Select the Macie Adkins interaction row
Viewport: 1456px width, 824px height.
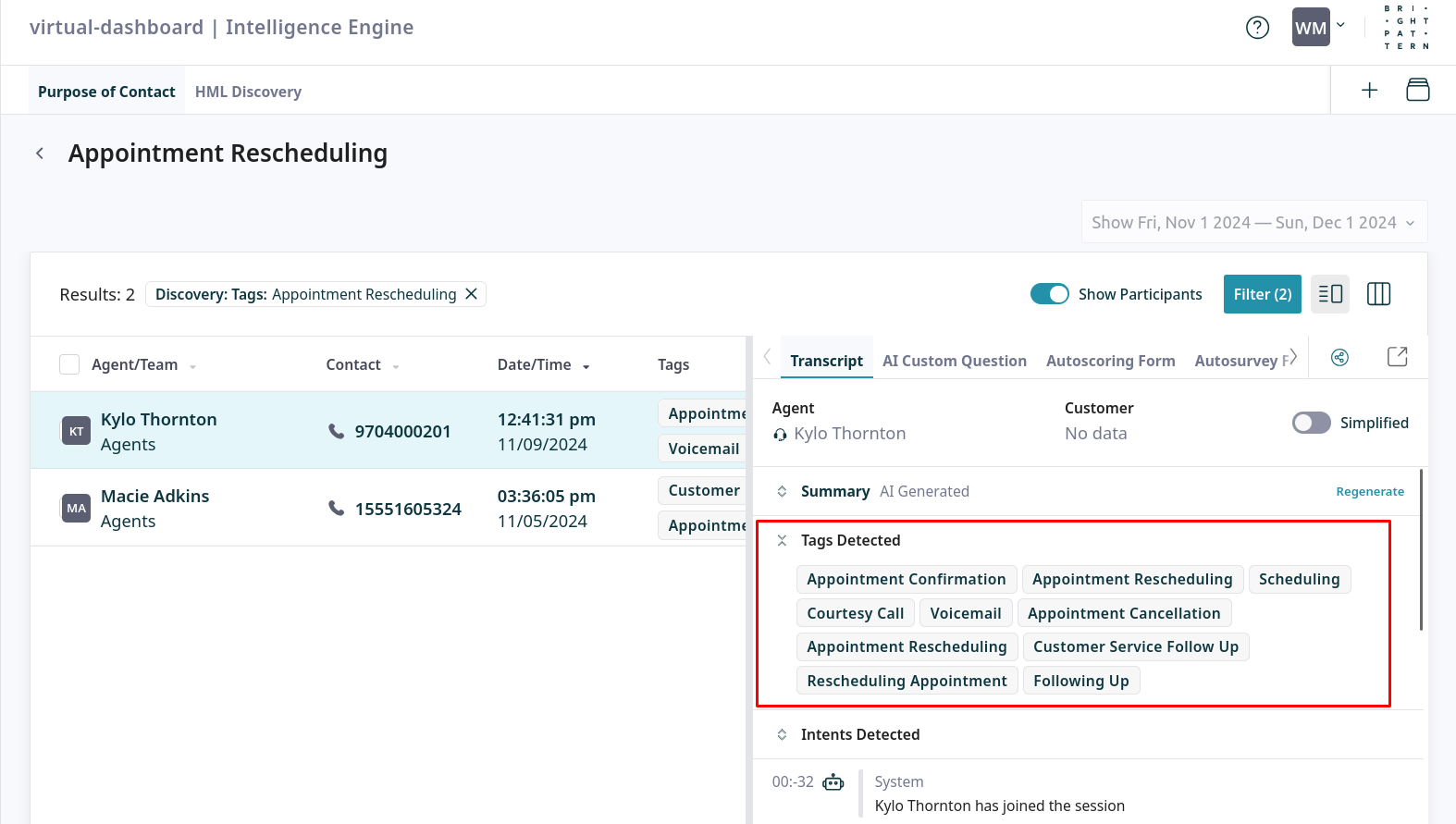tap(278, 508)
